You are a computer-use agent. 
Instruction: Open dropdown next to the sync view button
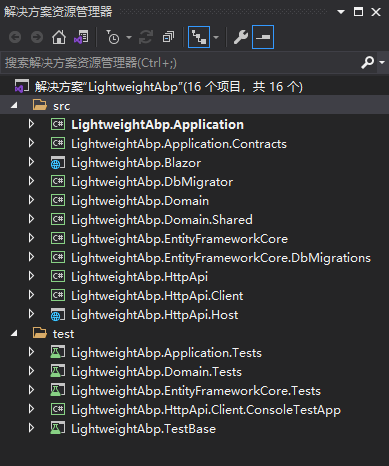(216, 37)
